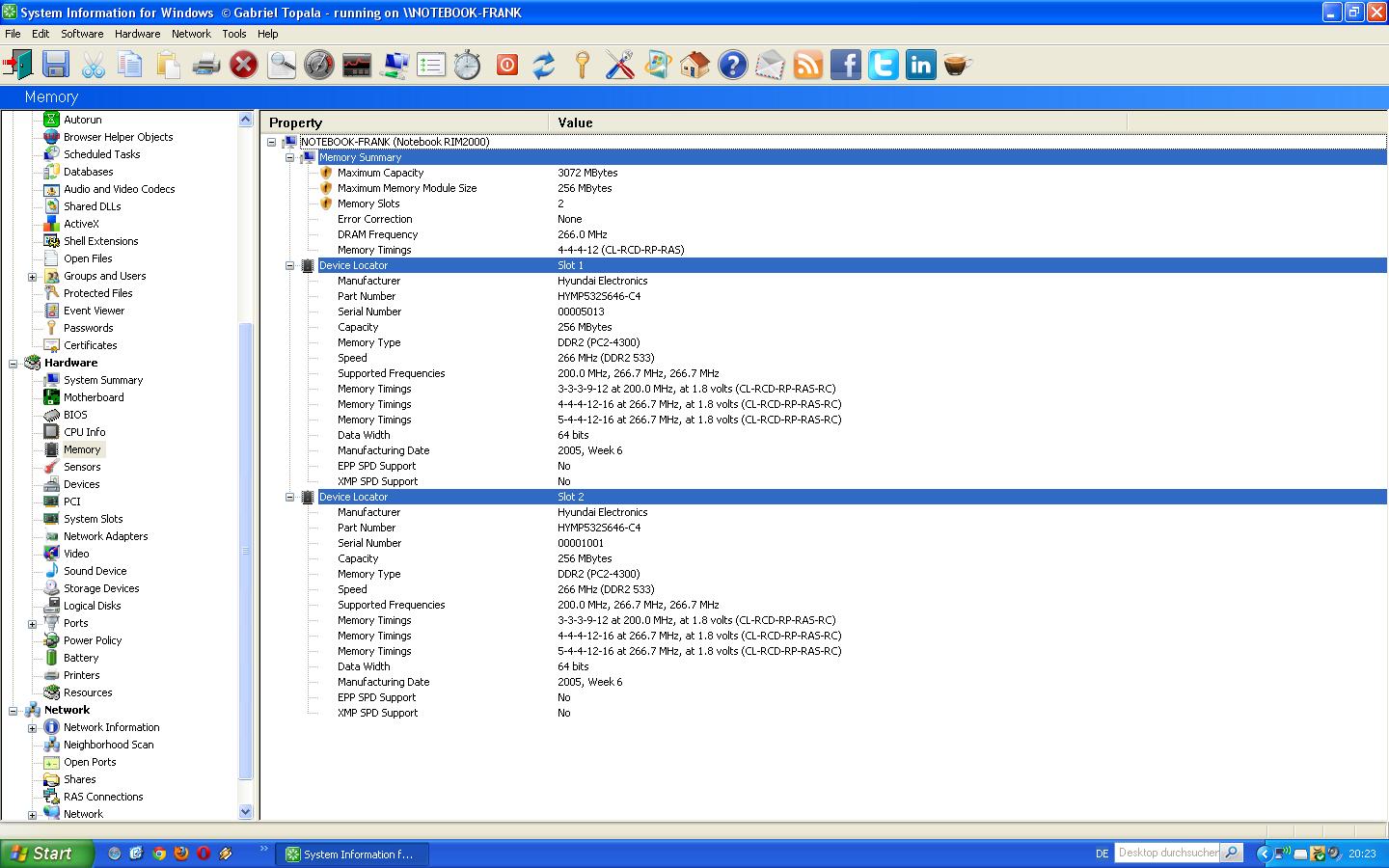Open the stopwatch tool in toolbar
The height and width of the screenshot is (868, 1389).
coord(468,65)
